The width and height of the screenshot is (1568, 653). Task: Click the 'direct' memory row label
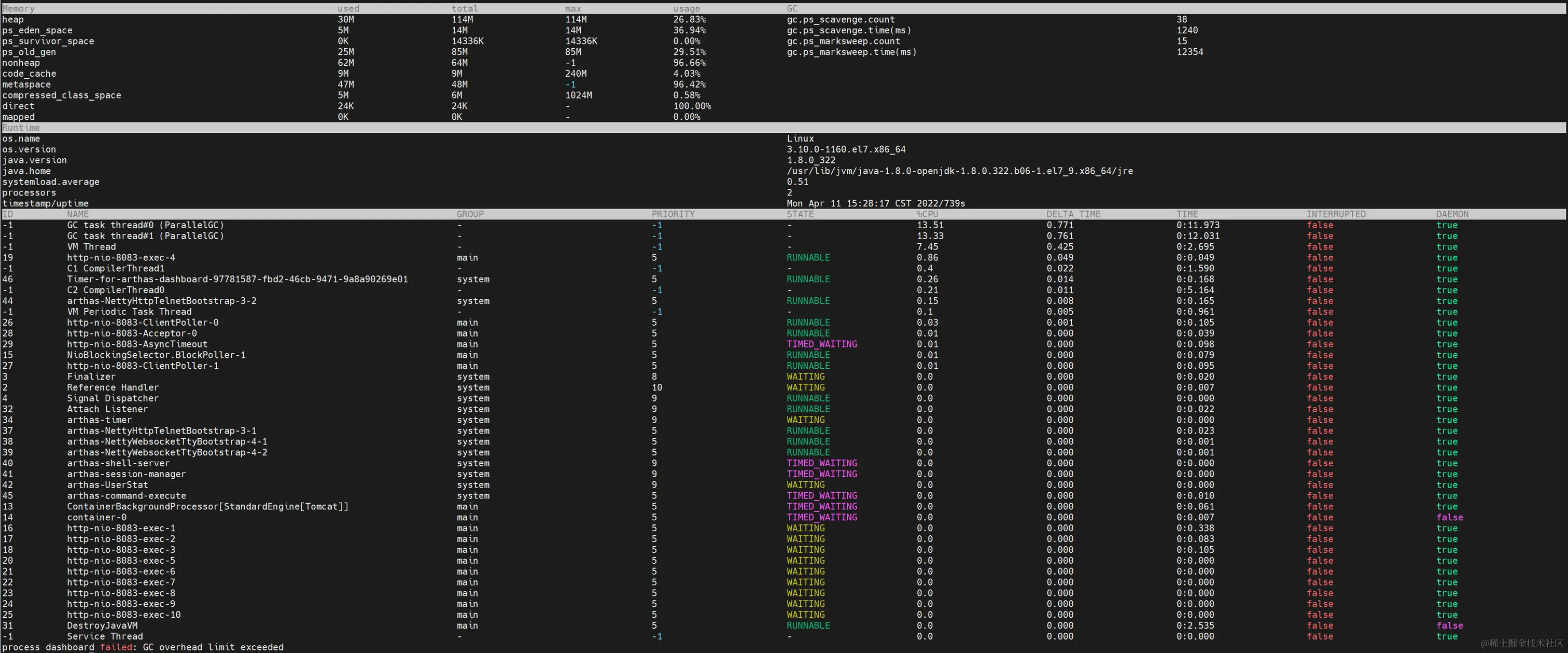coord(18,106)
